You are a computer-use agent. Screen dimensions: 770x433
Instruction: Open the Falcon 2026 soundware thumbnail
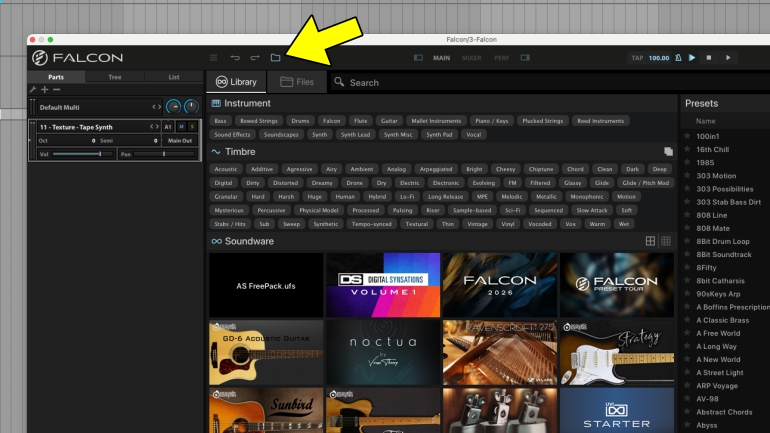point(500,285)
